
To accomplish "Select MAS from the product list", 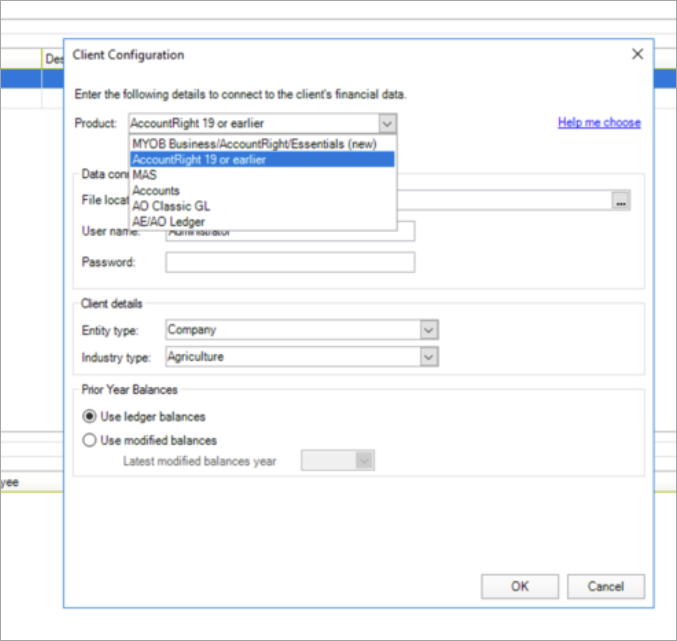I will coord(263,175).
